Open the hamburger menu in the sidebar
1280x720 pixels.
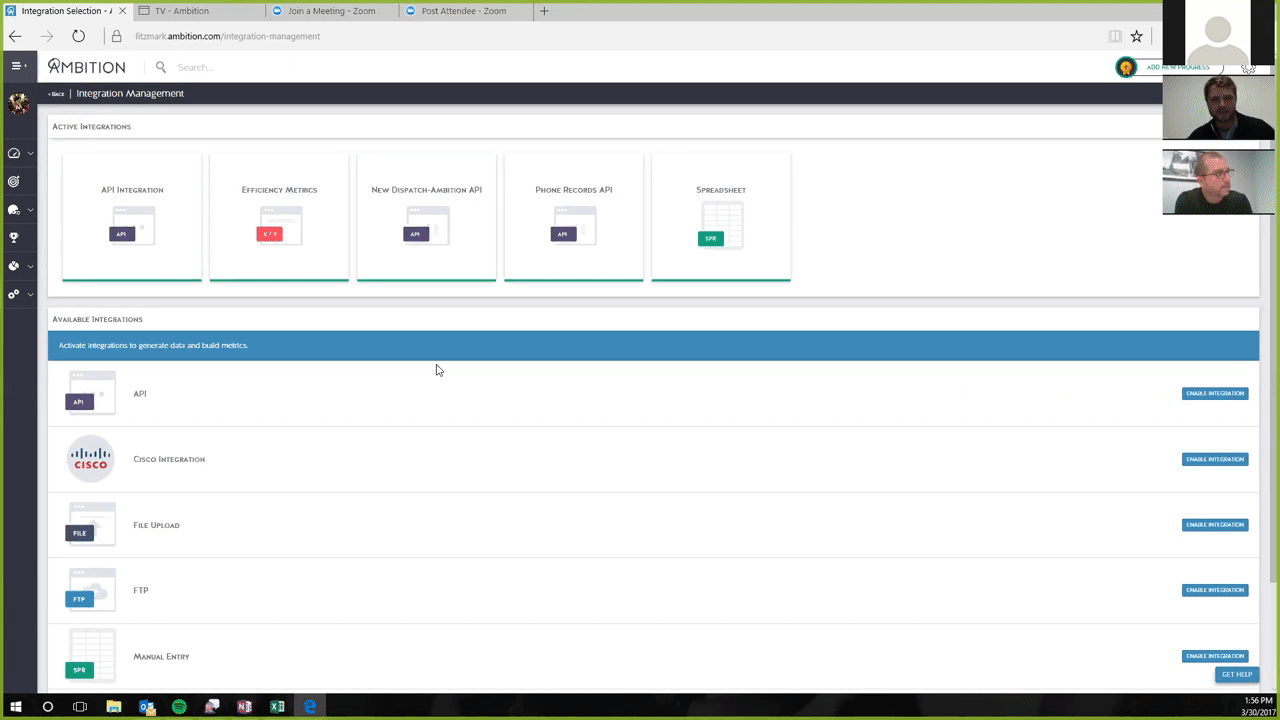(17, 66)
